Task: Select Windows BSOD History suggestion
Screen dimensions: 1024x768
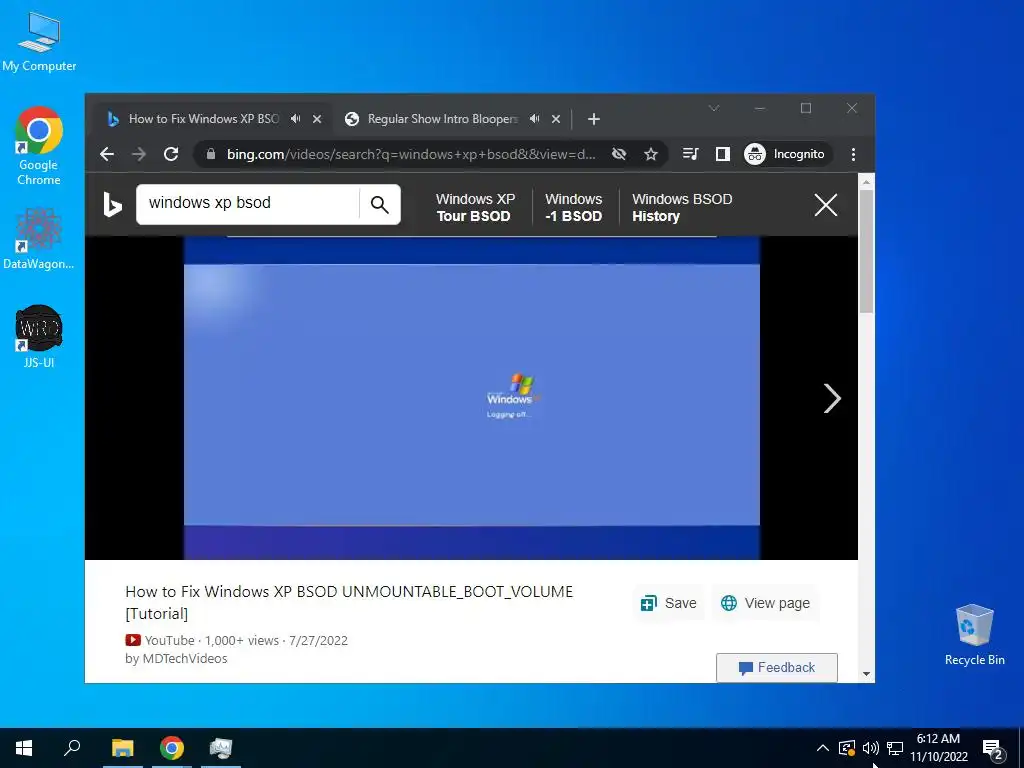Action: pos(682,208)
